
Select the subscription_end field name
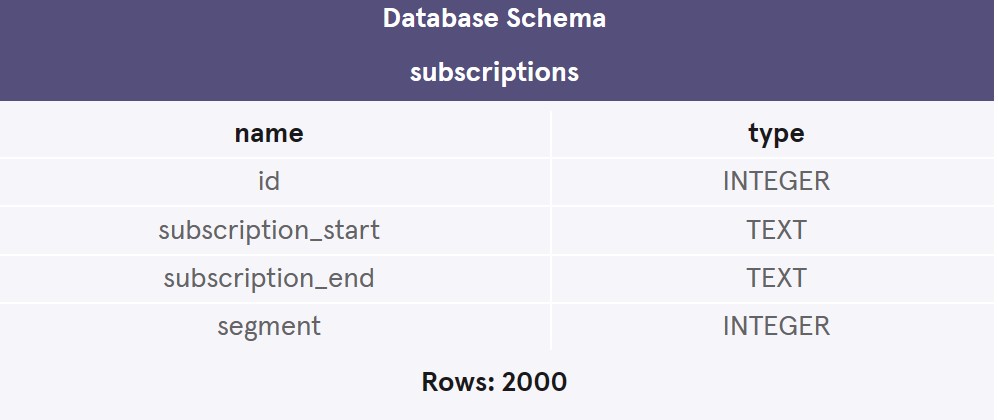[x=268, y=277]
